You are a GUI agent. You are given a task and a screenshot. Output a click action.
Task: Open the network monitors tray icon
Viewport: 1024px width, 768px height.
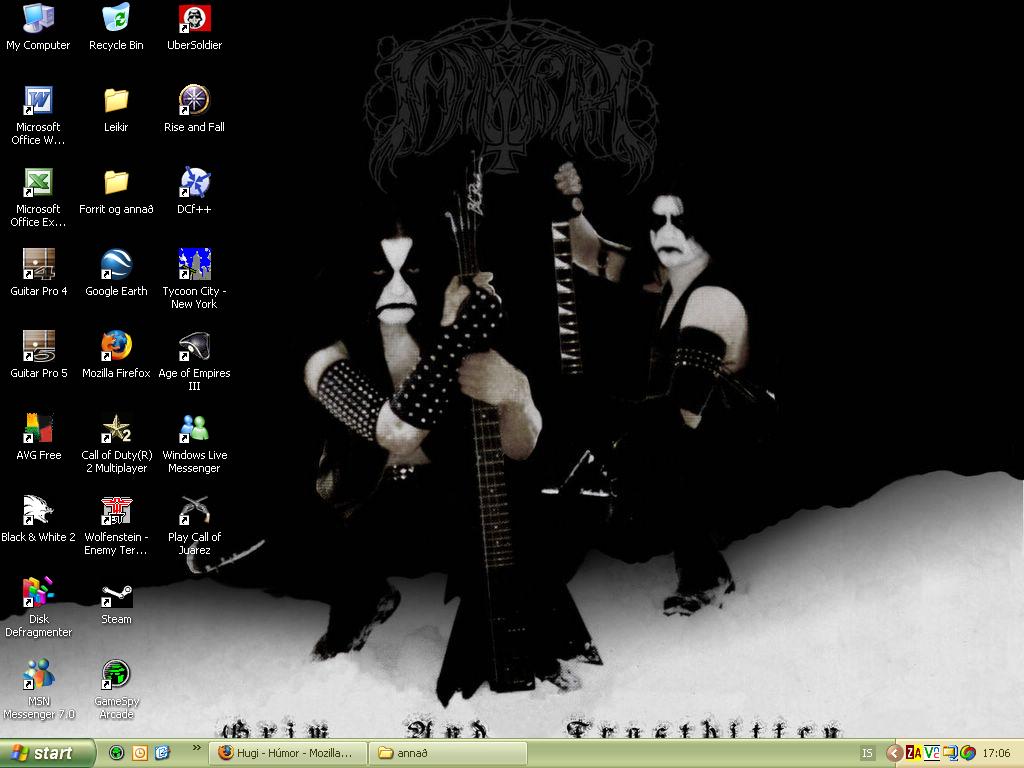point(950,753)
